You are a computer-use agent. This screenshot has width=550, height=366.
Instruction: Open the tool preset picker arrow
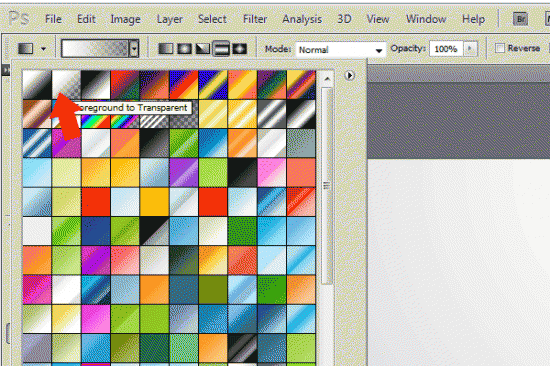coord(43,49)
